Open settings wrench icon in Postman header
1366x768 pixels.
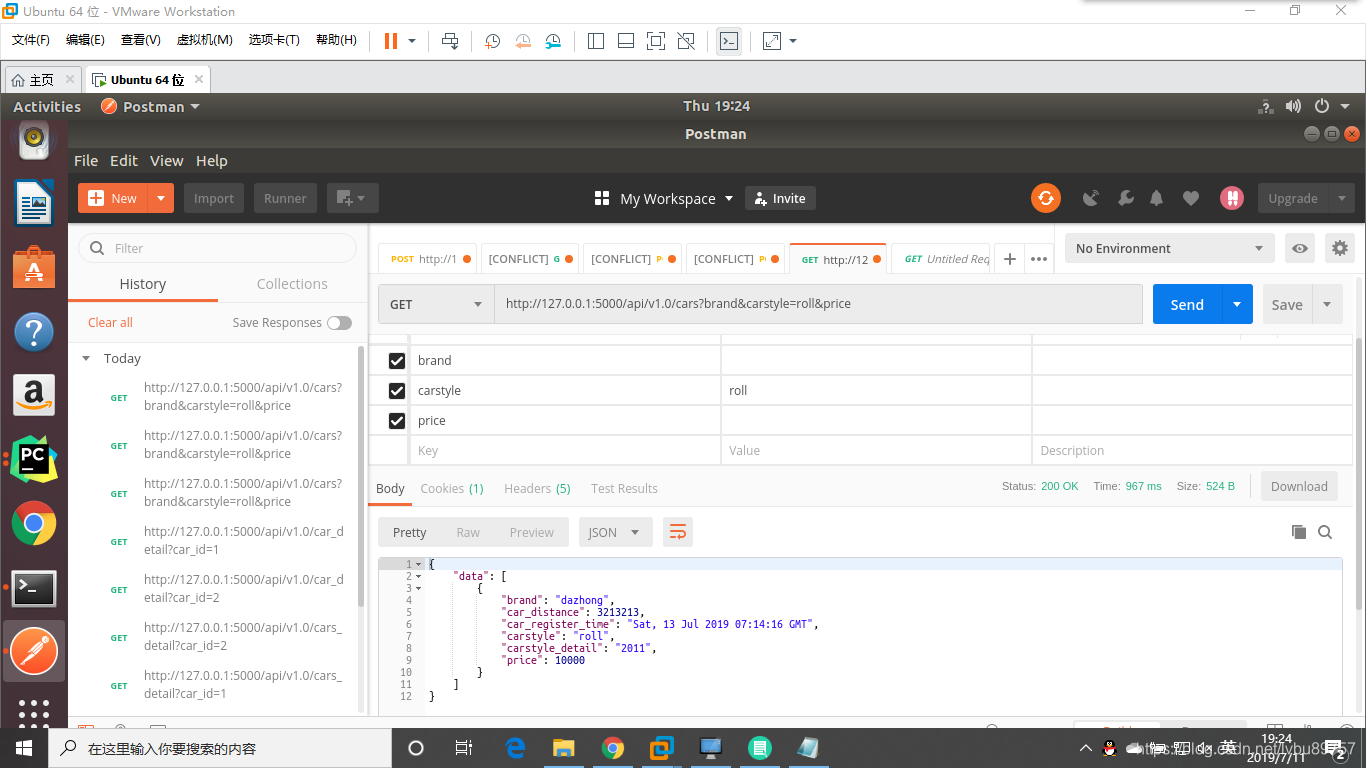[1125, 198]
